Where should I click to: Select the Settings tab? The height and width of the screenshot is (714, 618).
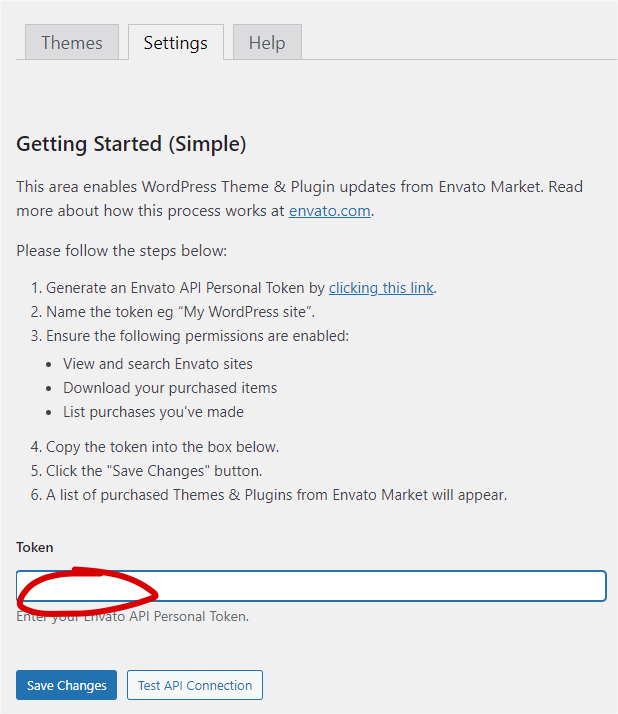click(175, 43)
